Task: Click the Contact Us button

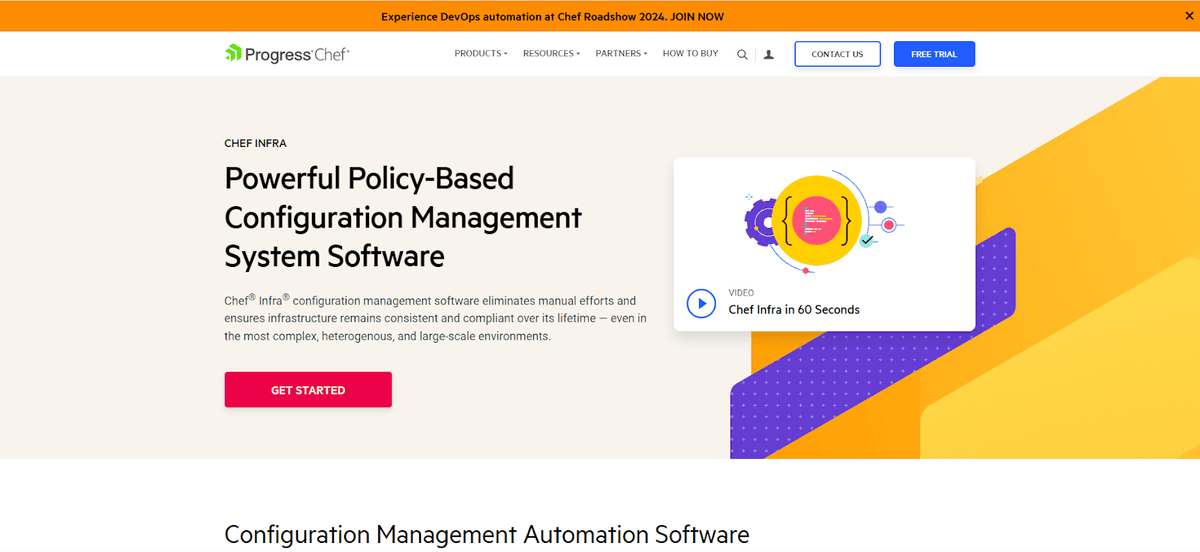Action: click(837, 54)
